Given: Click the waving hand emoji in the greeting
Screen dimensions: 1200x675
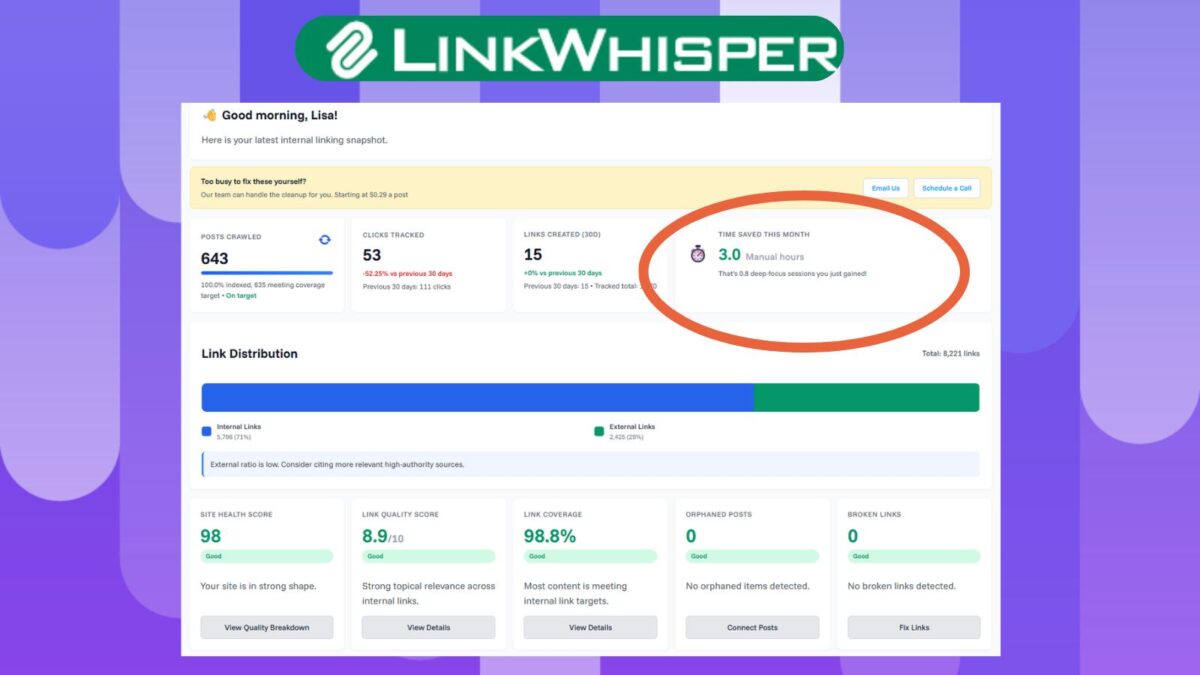Looking at the screenshot, I should click(209, 115).
